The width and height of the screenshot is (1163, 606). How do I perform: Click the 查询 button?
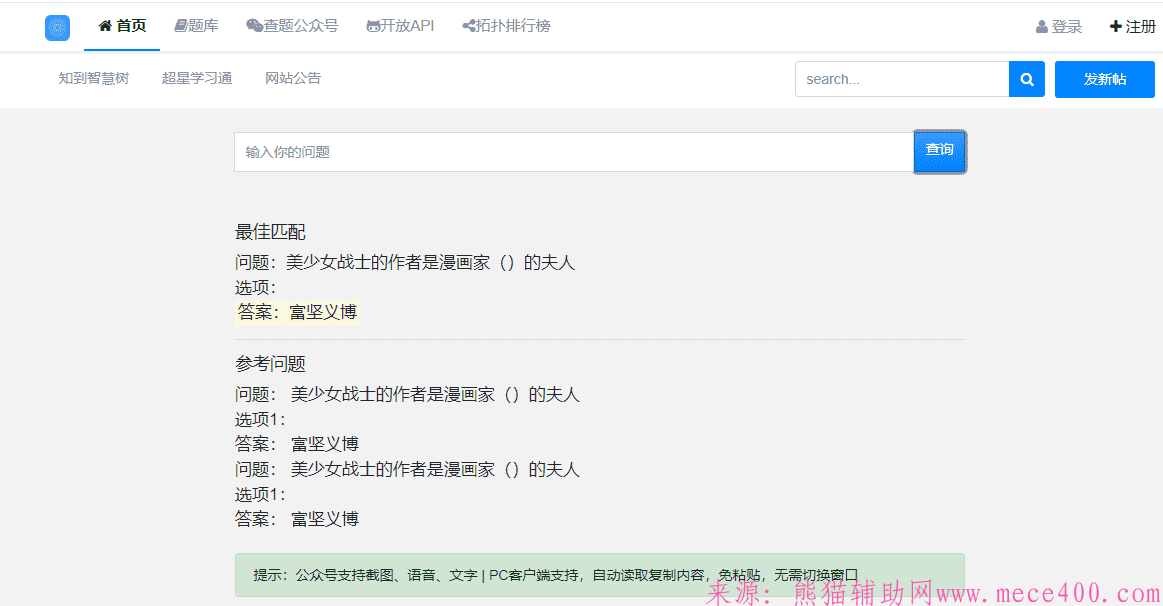coord(938,151)
